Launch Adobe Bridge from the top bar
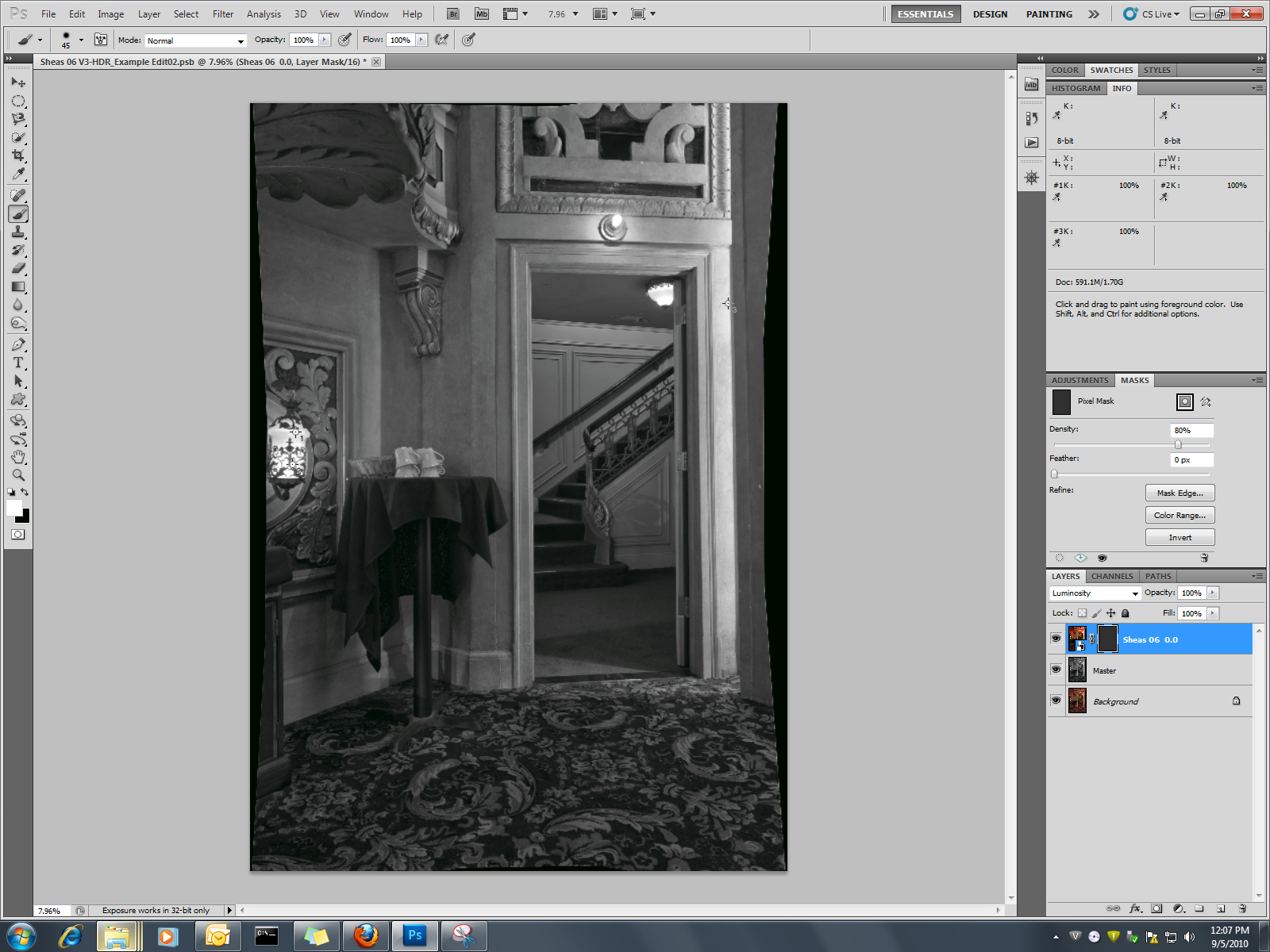This screenshot has width=1270, height=952. pos(453,13)
